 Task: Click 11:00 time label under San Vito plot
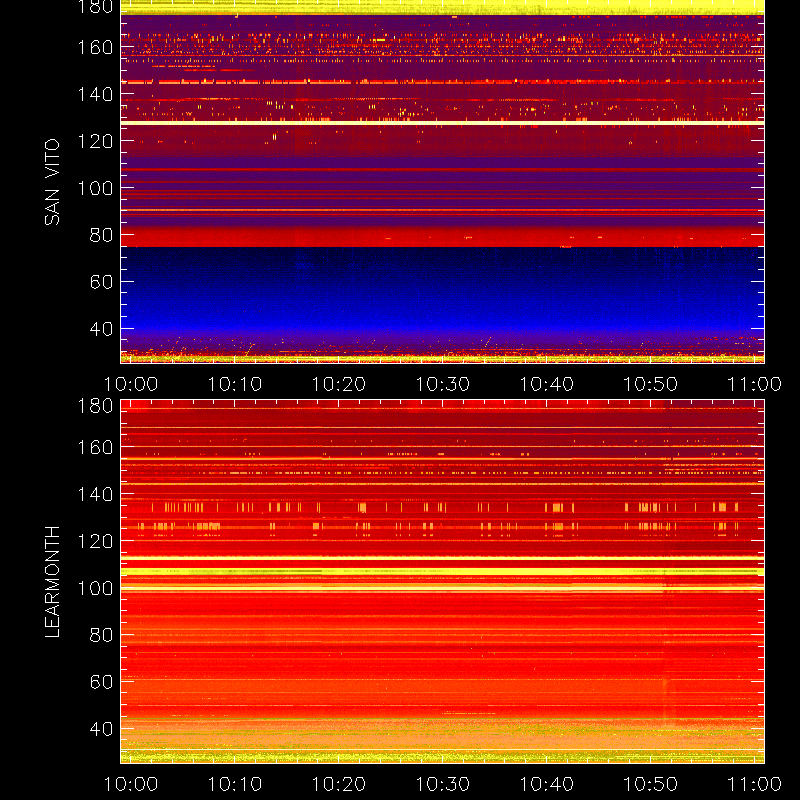754,384
